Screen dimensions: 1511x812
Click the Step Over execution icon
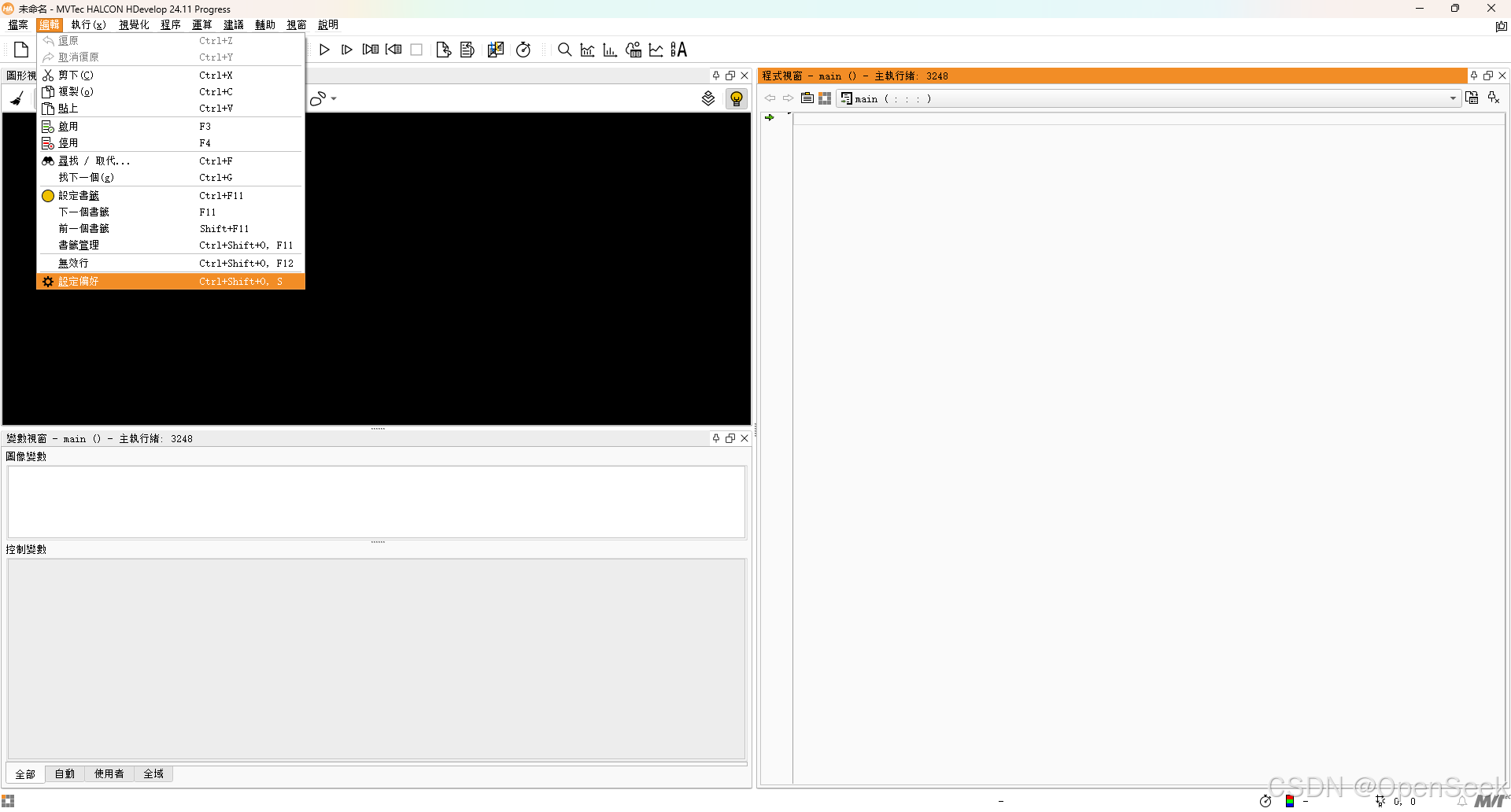[347, 50]
